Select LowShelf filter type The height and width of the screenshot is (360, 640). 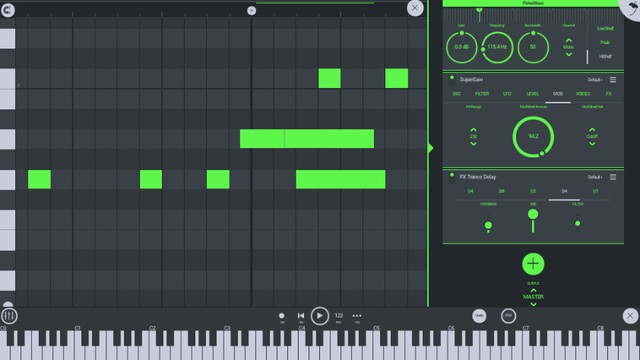(x=605, y=29)
